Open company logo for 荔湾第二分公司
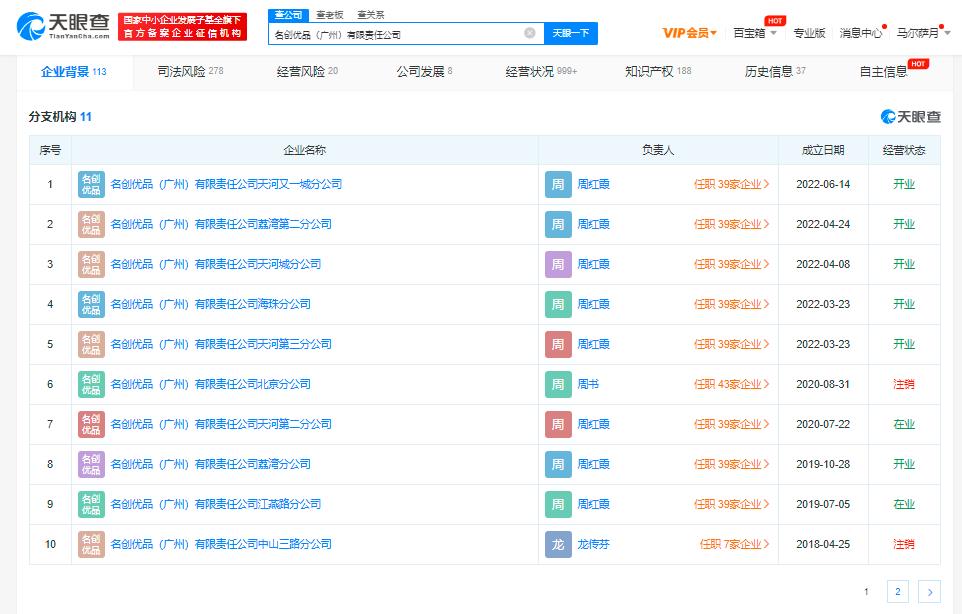This screenshot has width=962, height=614. (91, 224)
